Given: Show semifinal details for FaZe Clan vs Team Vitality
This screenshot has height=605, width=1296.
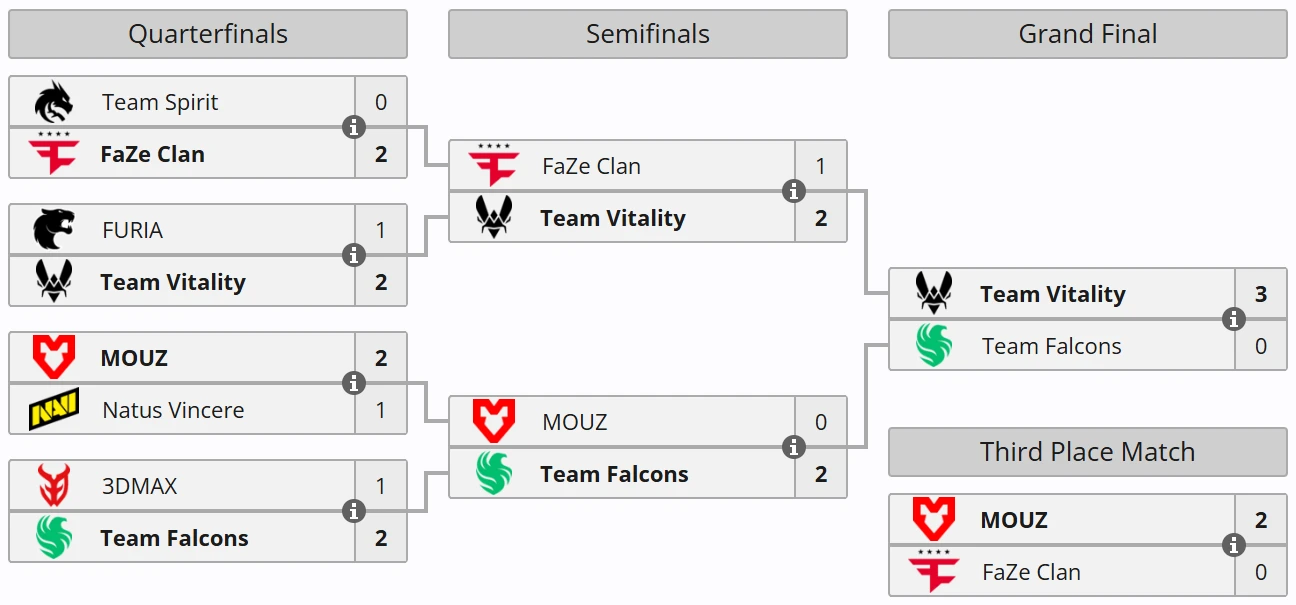Looking at the screenshot, I should point(794,192).
